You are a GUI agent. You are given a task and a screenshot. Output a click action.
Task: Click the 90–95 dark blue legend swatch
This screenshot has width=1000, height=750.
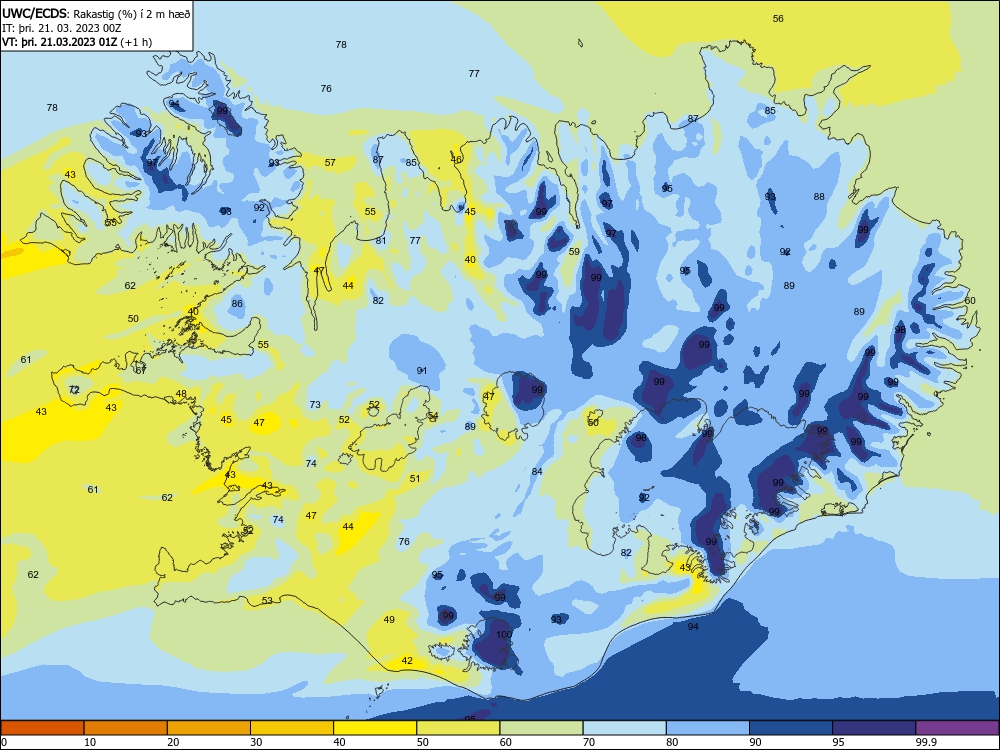[791, 728]
